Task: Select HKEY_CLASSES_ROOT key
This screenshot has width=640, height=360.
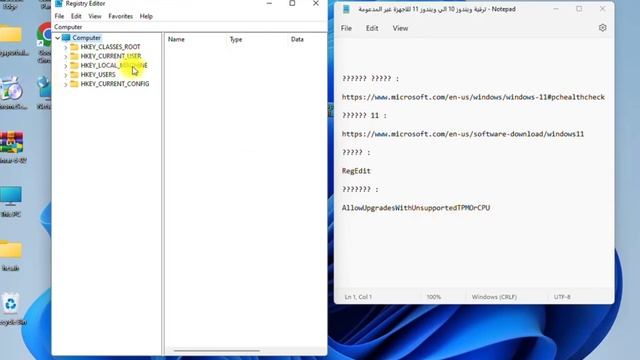Action: point(110,47)
